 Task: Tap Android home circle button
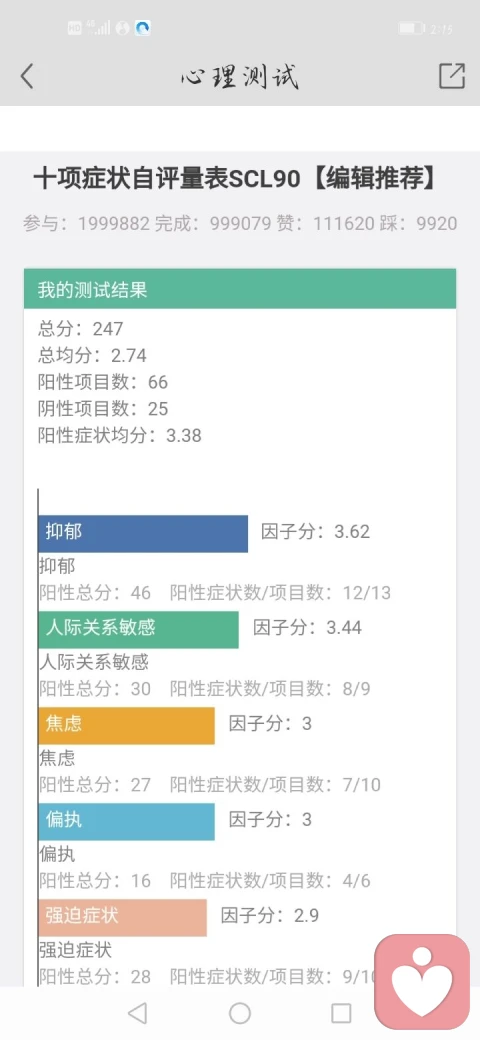pos(240,1013)
